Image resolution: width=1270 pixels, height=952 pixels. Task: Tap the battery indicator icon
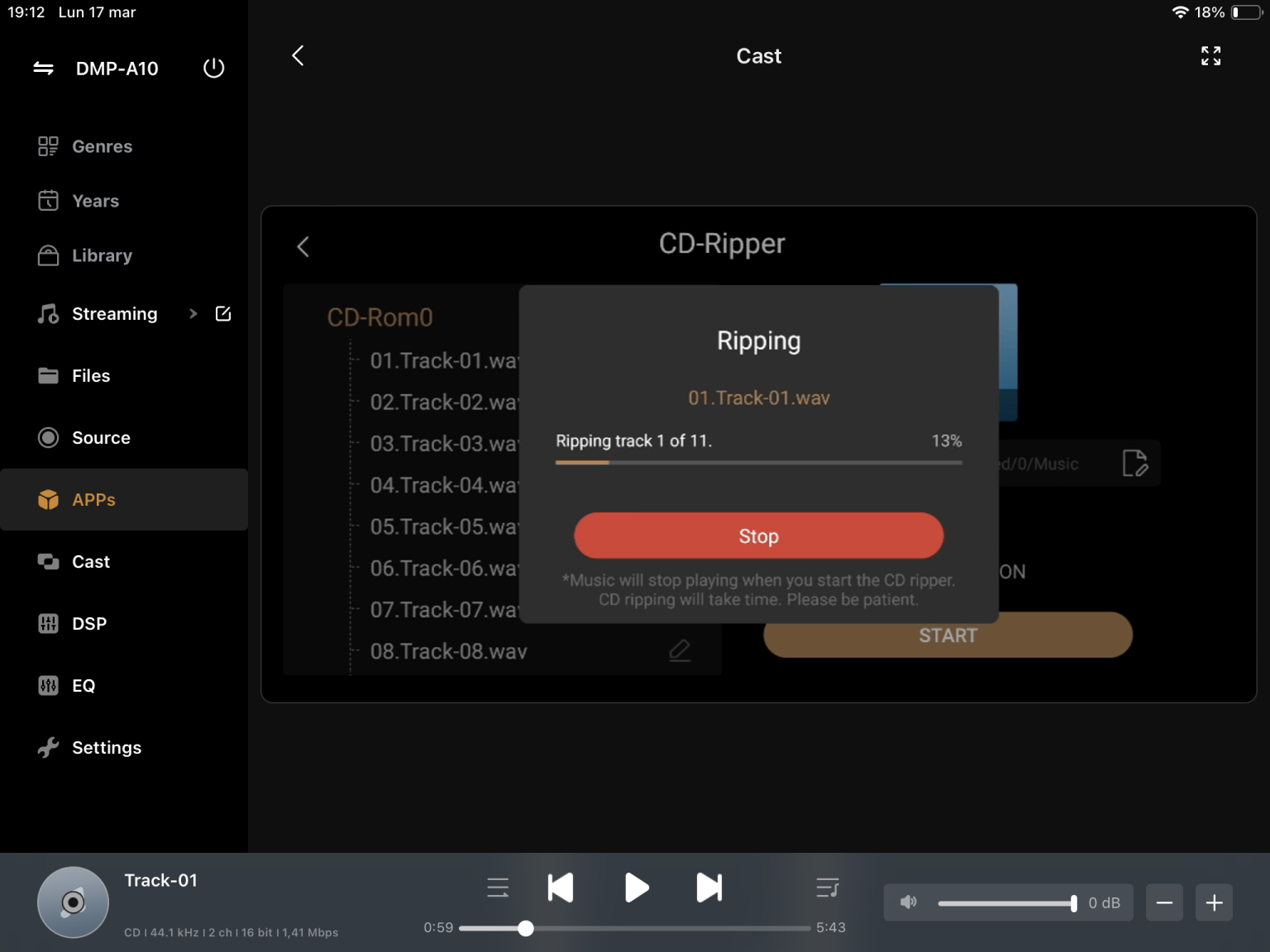click(x=1247, y=12)
